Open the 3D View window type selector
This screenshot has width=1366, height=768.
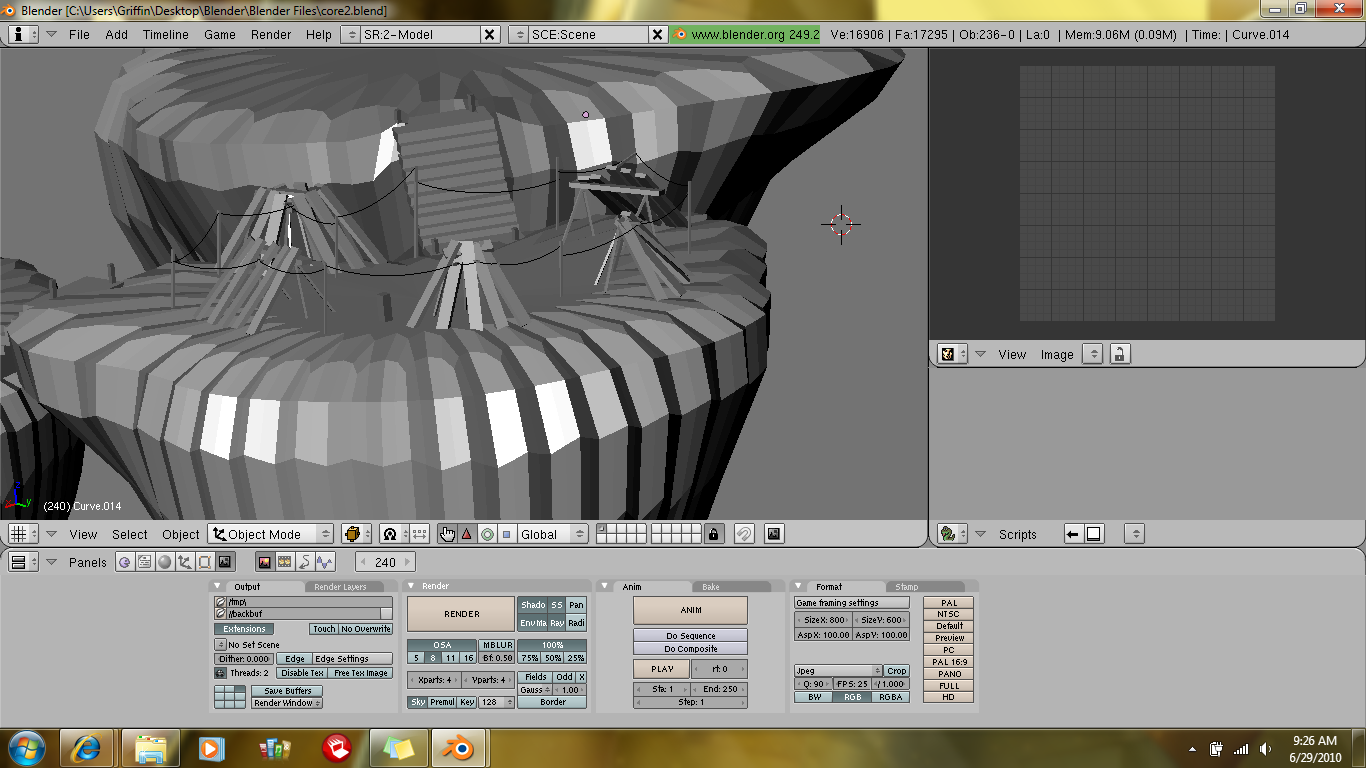coord(23,534)
